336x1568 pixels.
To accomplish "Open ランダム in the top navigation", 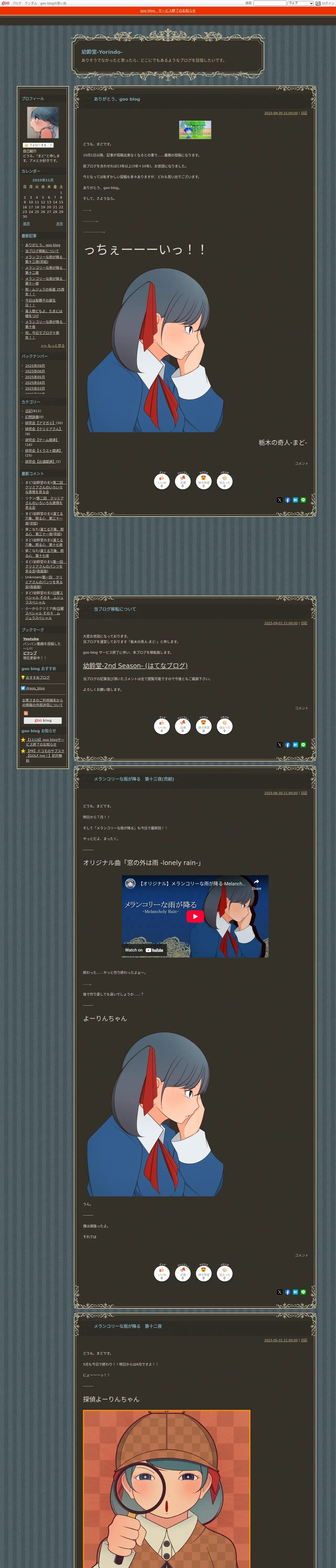I will pos(31,3).
